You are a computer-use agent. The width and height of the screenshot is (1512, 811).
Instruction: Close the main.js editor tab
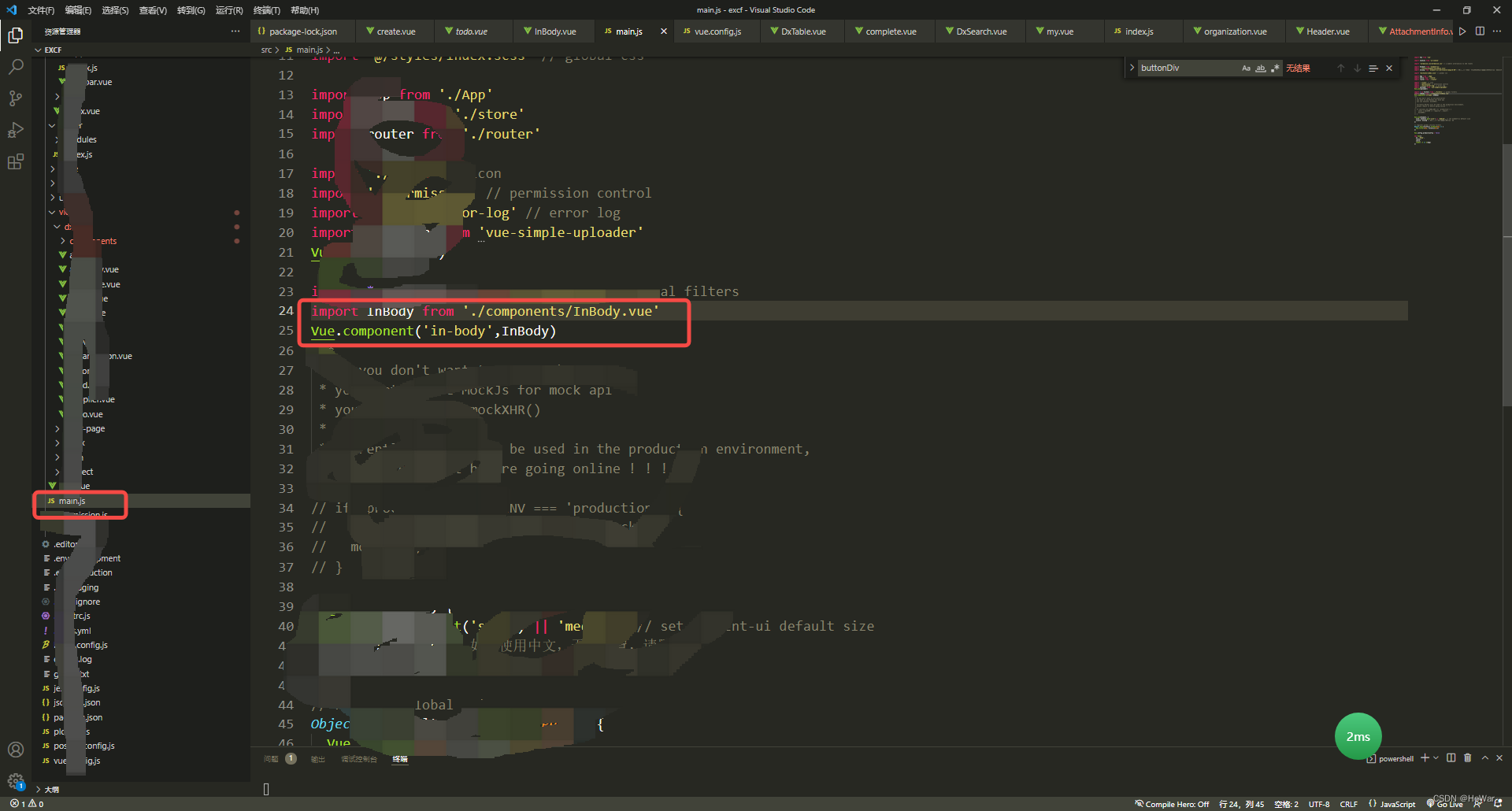click(x=664, y=31)
